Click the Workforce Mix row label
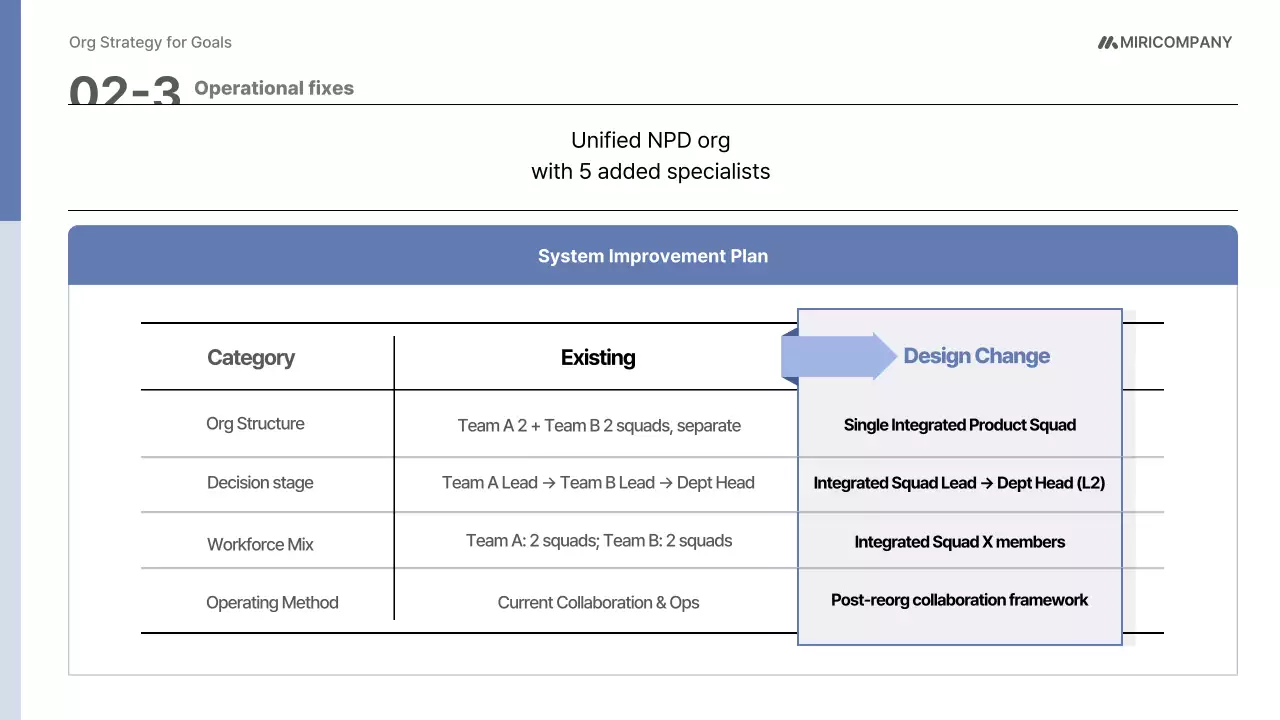The width and height of the screenshot is (1280, 720). coord(260,545)
